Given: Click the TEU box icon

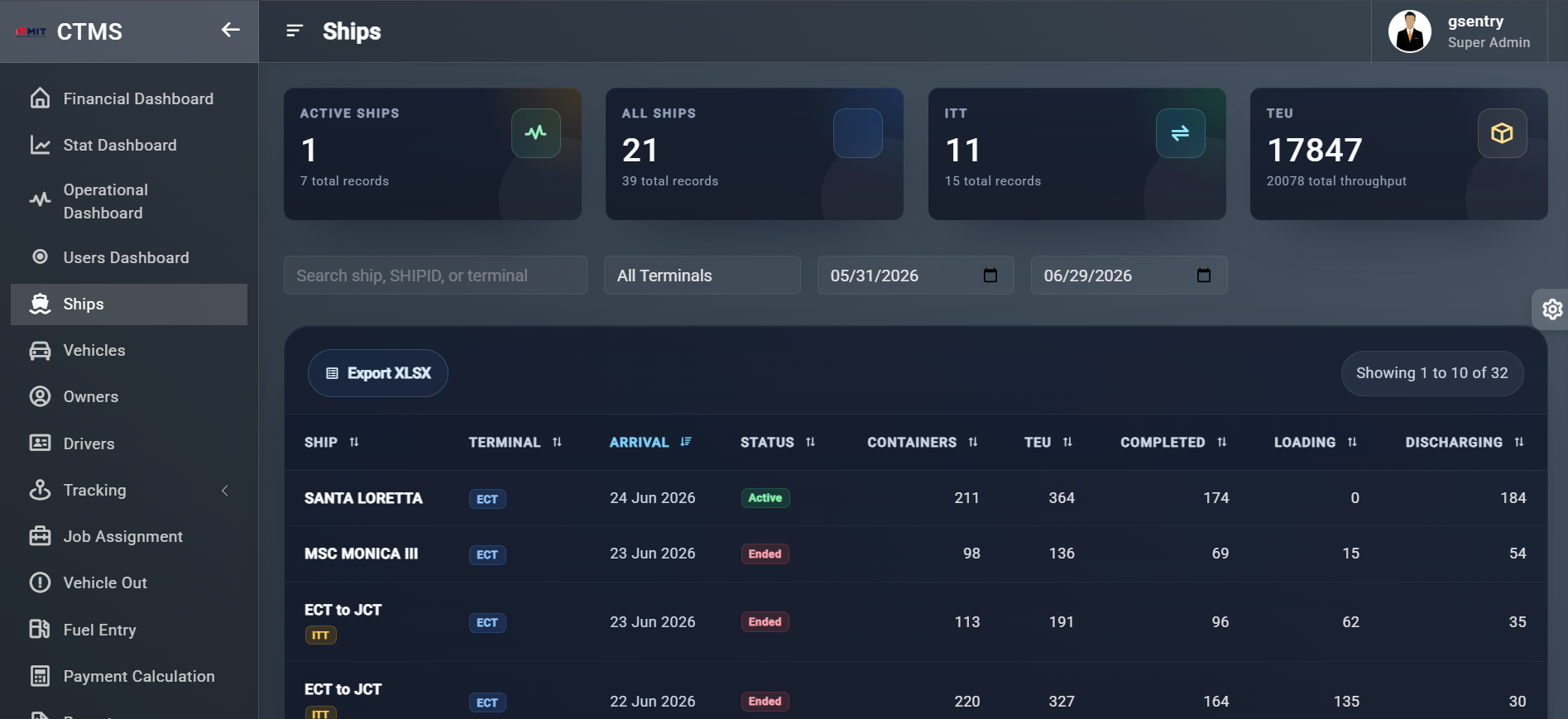Looking at the screenshot, I should point(1503,132).
